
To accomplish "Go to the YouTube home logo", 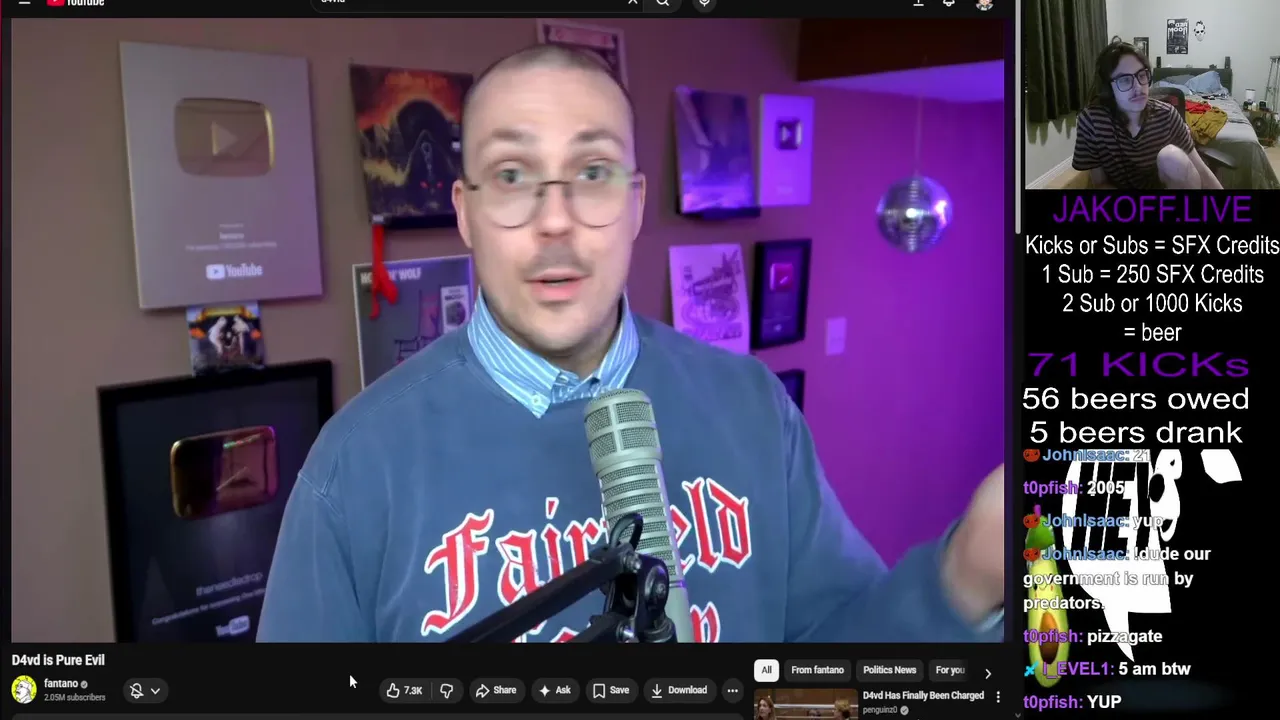I will [76, 3].
